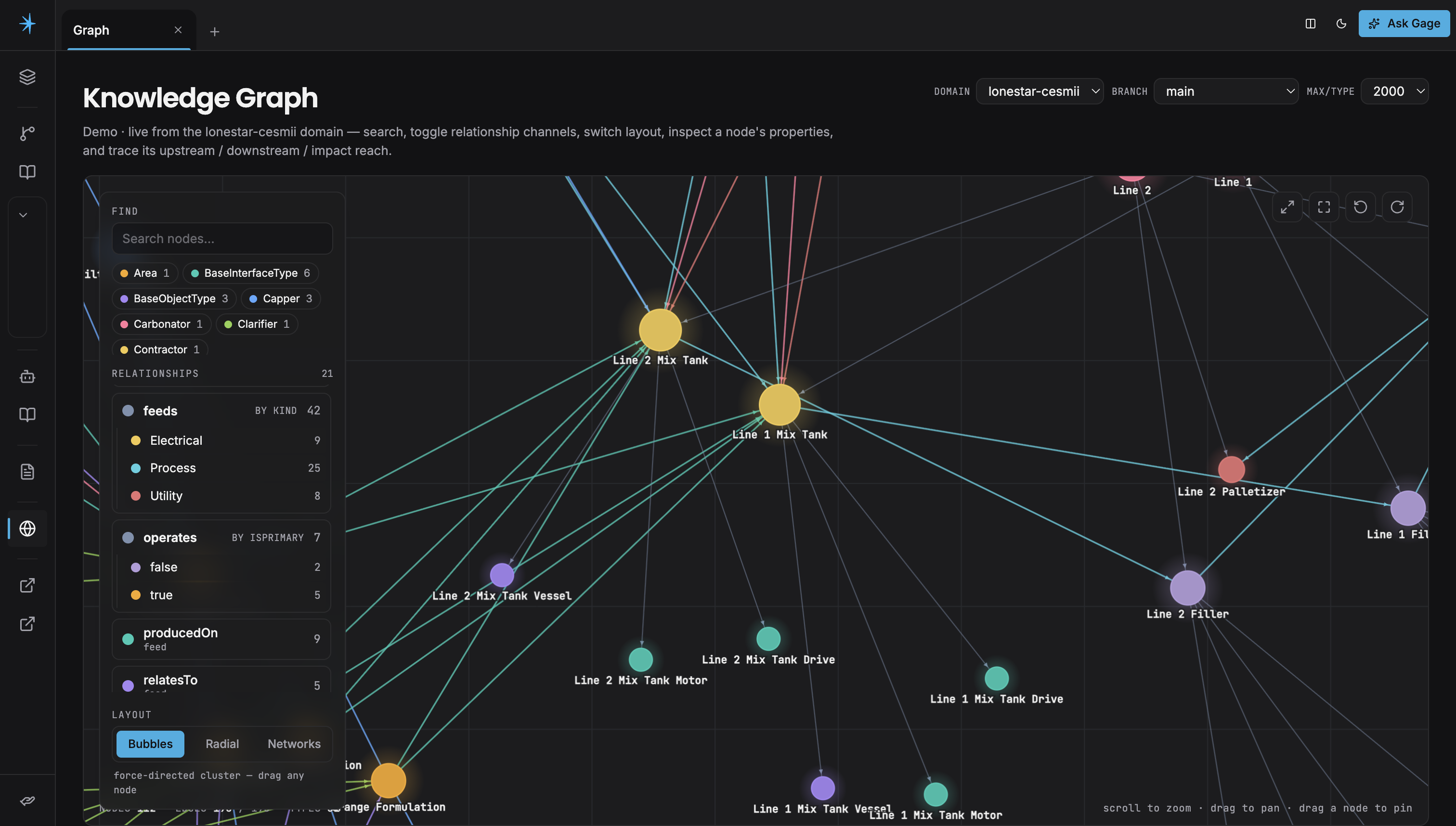Click the Utility color dot
Image resolution: width=1456 pixels, height=826 pixels.
136,496
